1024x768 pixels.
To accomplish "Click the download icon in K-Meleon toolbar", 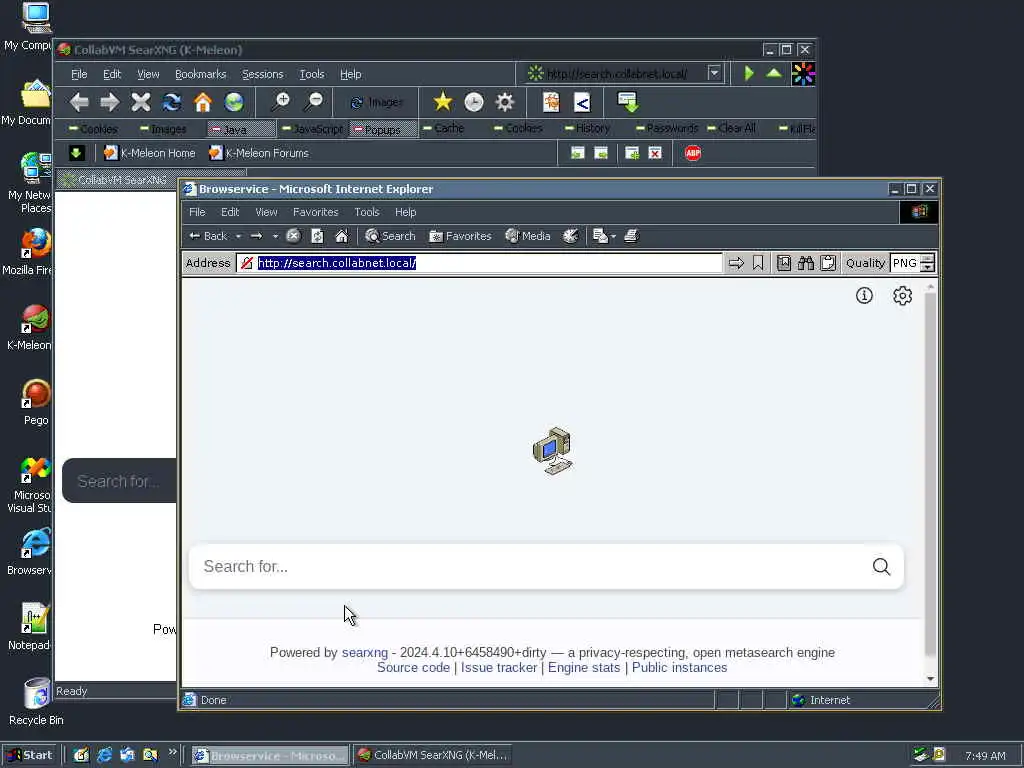I will tap(628, 102).
